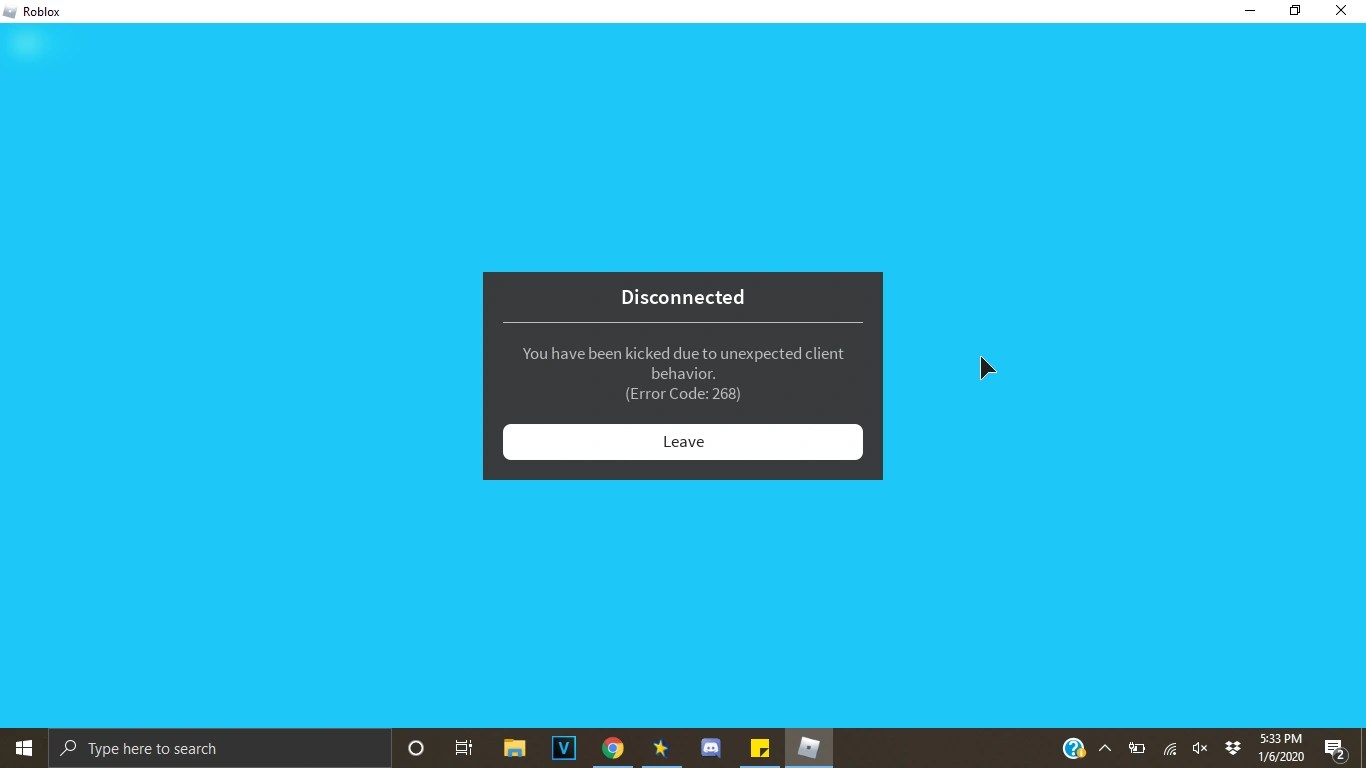Click the "Disconnected" dialog heading
Screen dimensions: 1366x768
683,297
